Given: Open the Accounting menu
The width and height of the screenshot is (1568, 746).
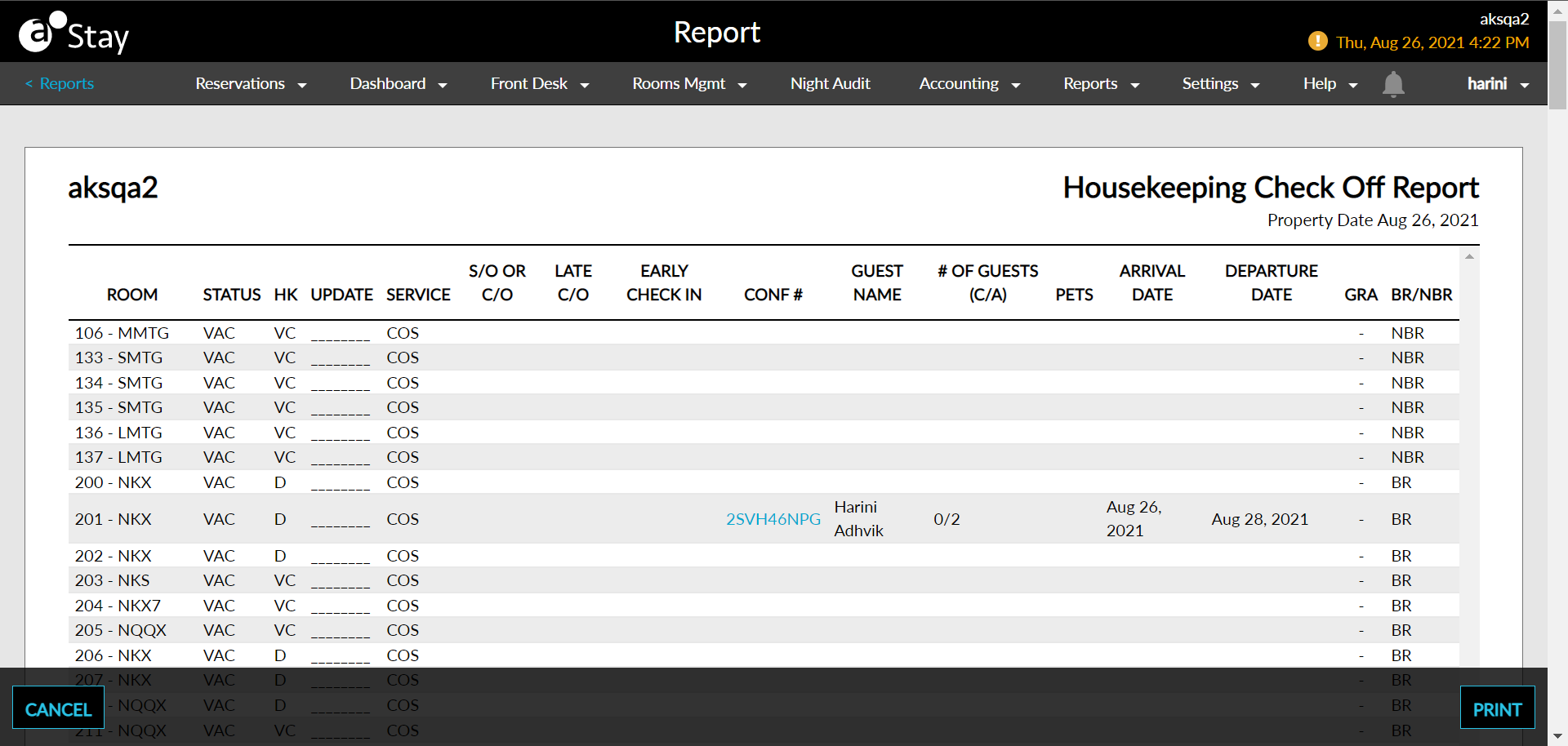Looking at the screenshot, I should 969,83.
